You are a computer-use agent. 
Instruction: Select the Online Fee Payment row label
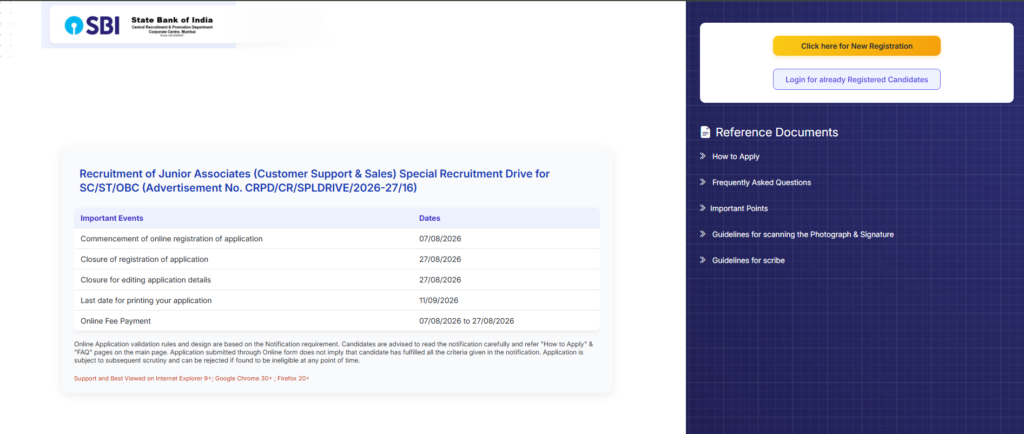[x=116, y=321]
